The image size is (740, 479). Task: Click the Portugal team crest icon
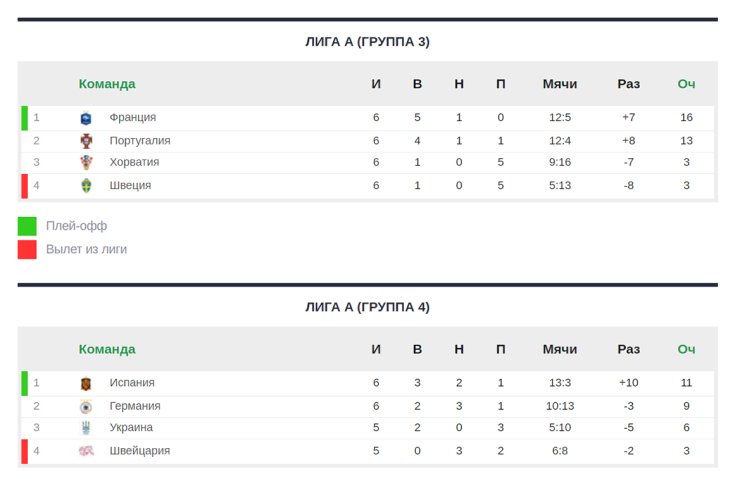coord(86,141)
